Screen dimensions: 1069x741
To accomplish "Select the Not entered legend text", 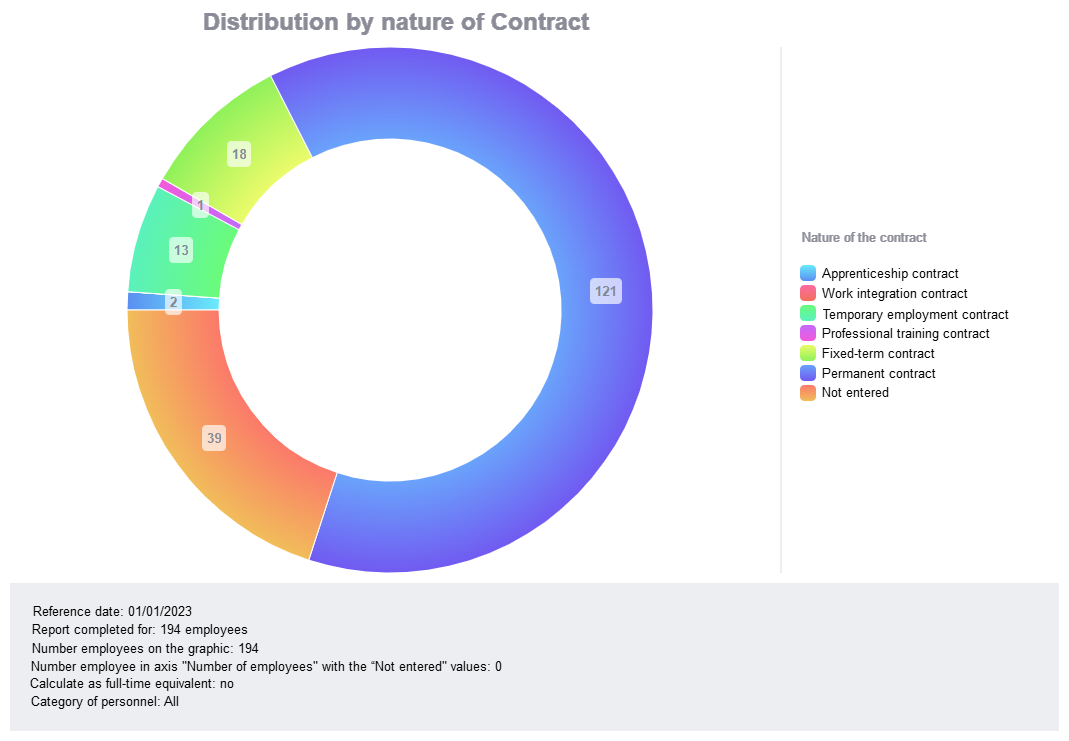I will click(855, 393).
